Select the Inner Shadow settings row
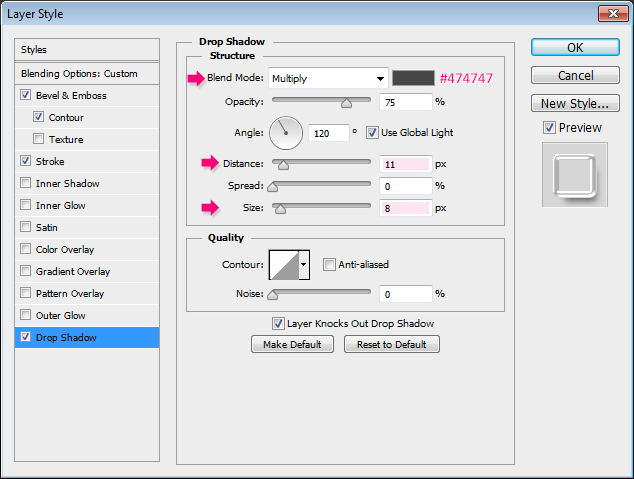Viewport: 634px width, 479px height. tap(87, 183)
